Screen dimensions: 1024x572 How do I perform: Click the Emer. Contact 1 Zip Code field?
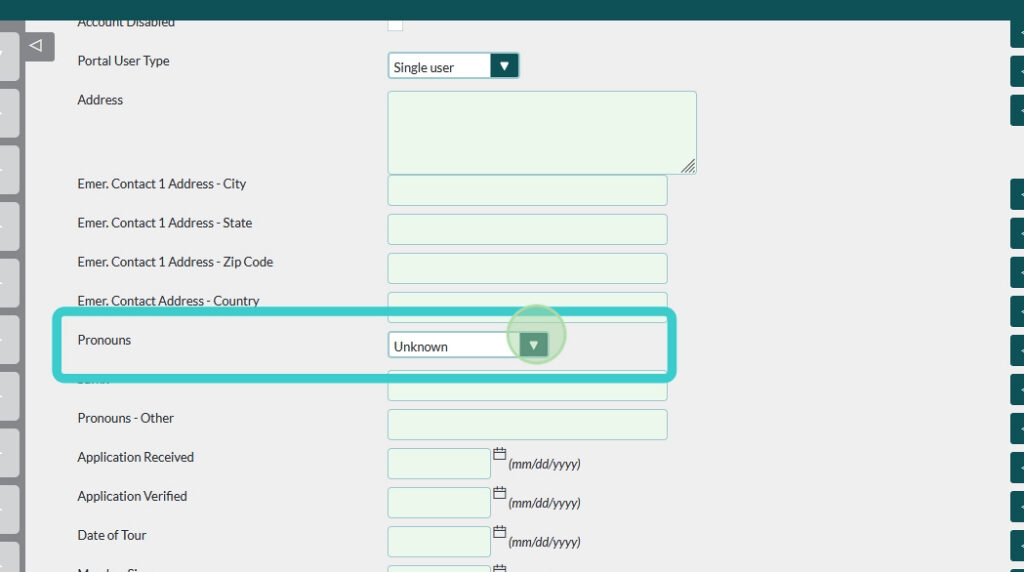(x=527, y=268)
